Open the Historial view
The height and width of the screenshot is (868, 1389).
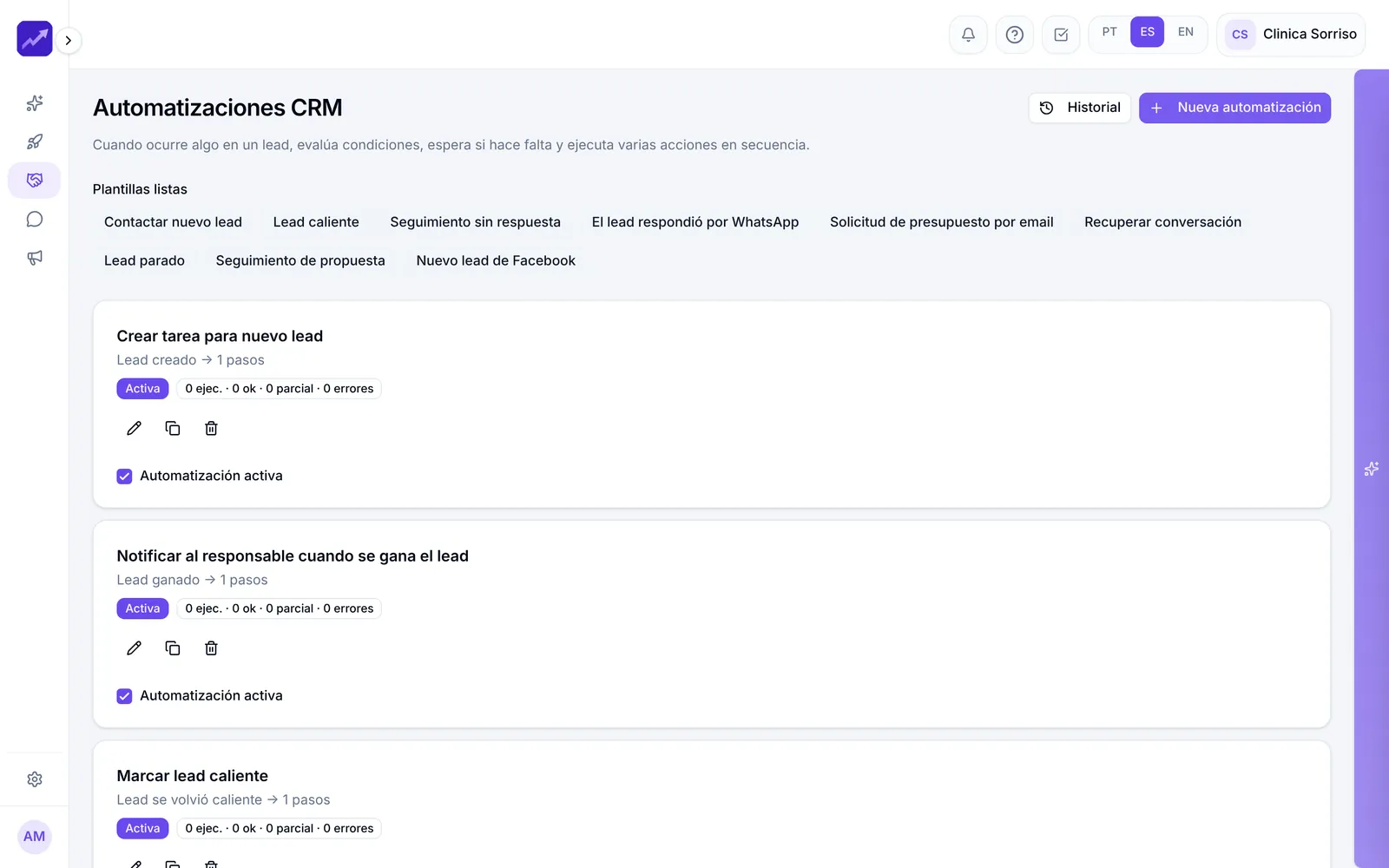pos(1080,108)
